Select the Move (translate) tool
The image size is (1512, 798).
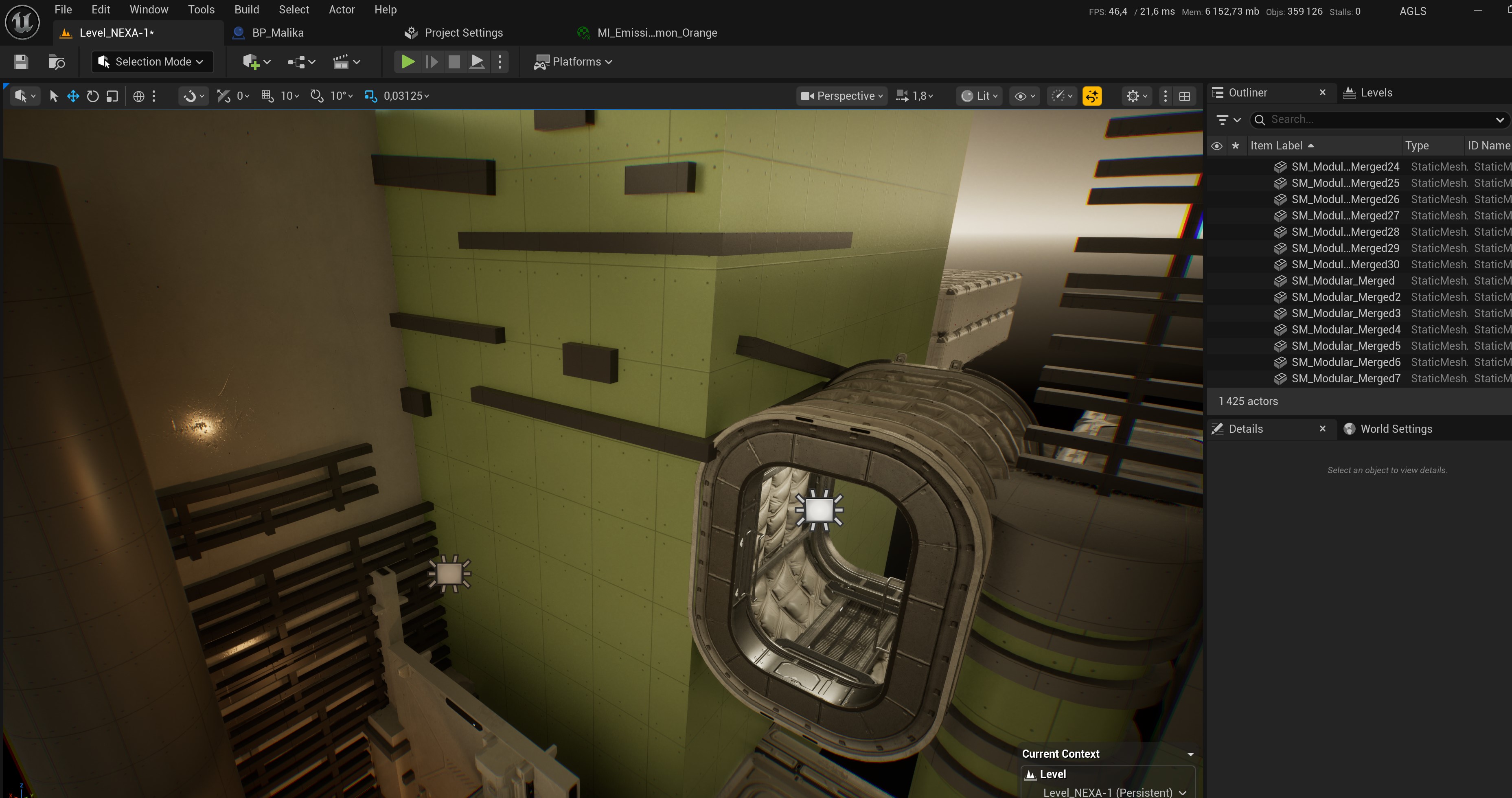[x=73, y=96]
